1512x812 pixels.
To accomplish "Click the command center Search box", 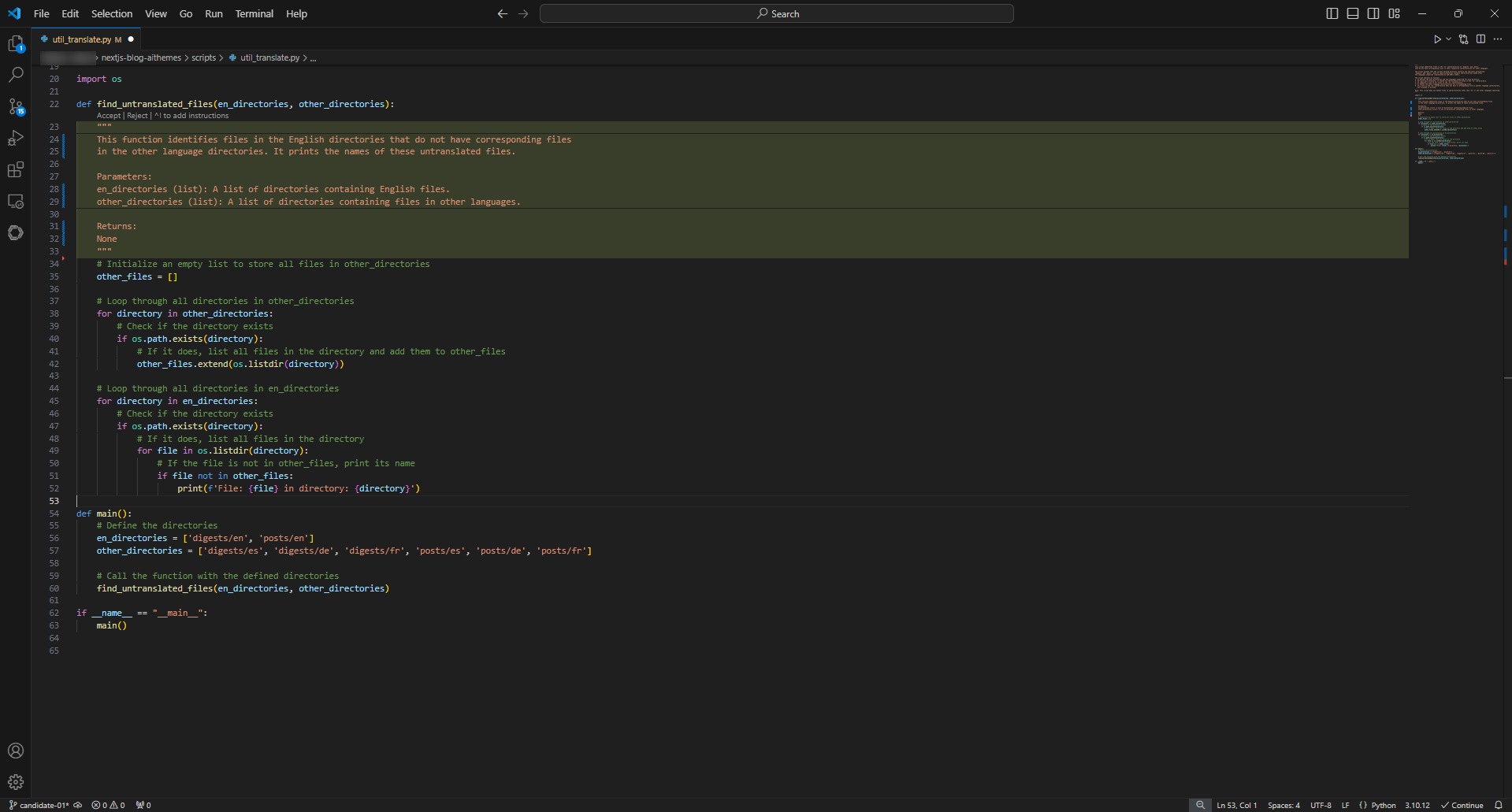I will tap(776, 13).
